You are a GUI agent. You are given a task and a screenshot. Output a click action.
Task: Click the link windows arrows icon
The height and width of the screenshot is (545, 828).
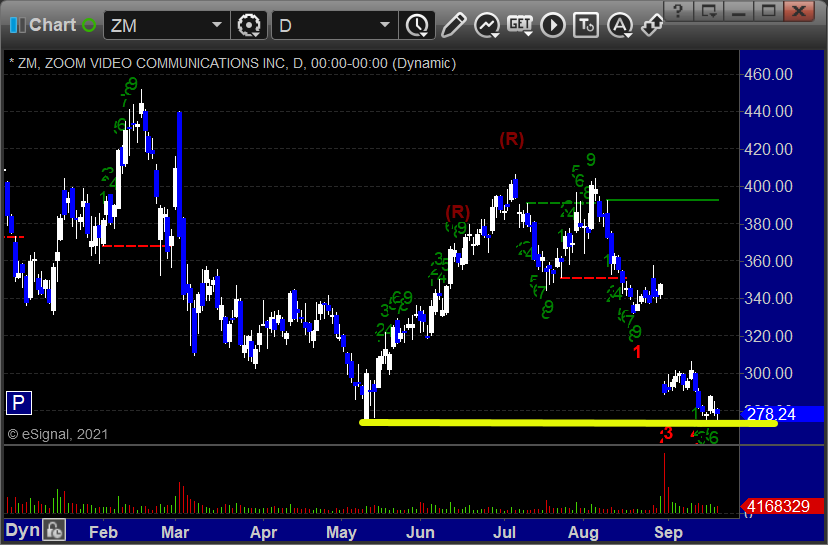pos(652,25)
